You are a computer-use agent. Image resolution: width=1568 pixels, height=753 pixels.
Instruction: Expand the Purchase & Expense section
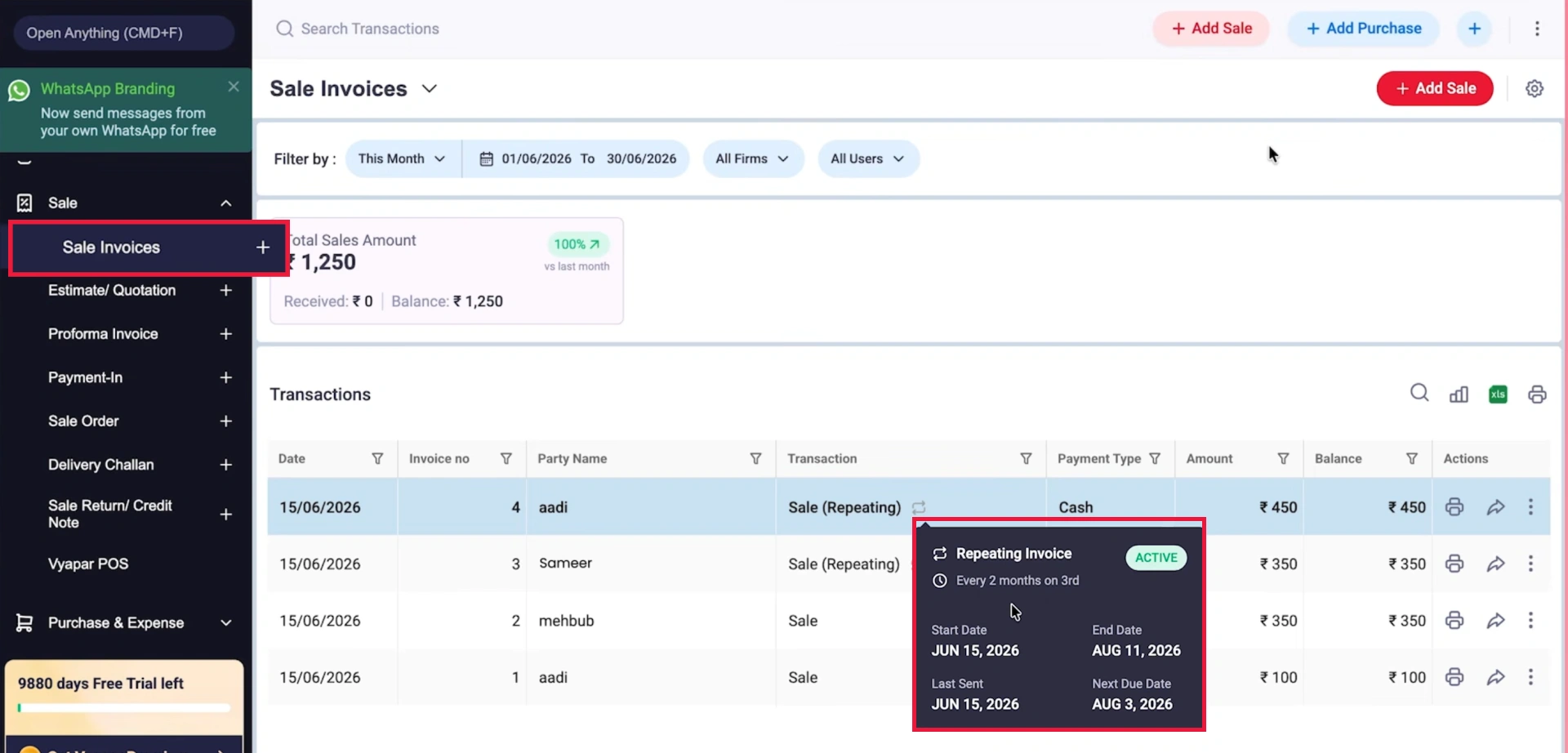click(226, 623)
